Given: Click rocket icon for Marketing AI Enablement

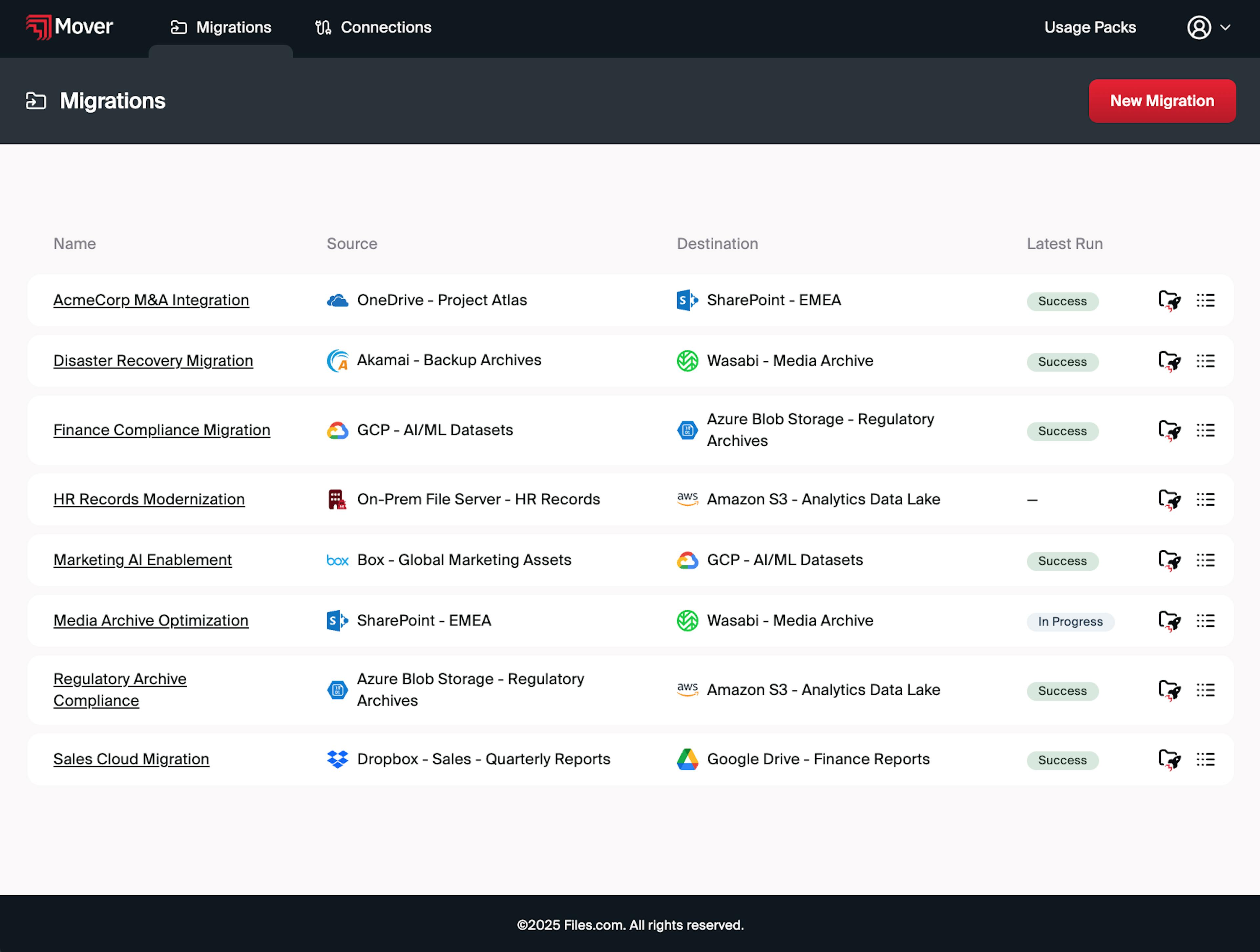Looking at the screenshot, I should pos(1169,560).
